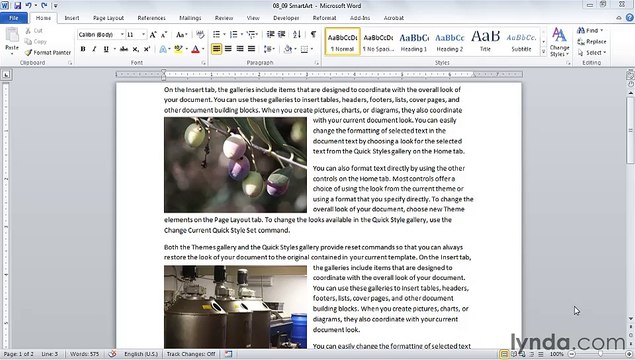Screen dimensions: 635x360
Task: Justify the text
Action: click(251, 49)
